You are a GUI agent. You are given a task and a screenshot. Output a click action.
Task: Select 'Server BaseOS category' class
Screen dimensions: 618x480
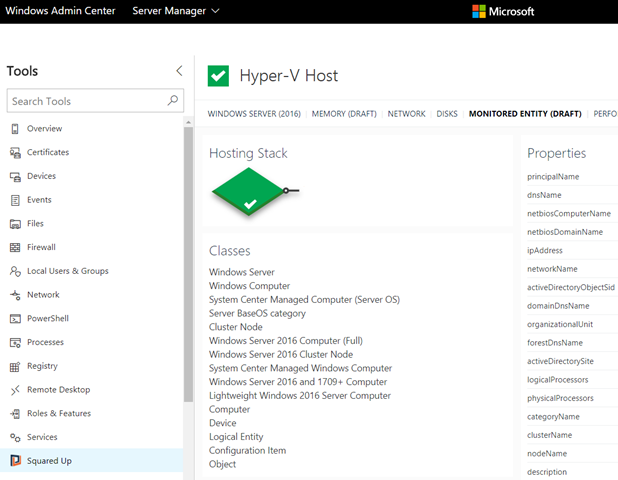pyautogui.click(x=257, y=313)
